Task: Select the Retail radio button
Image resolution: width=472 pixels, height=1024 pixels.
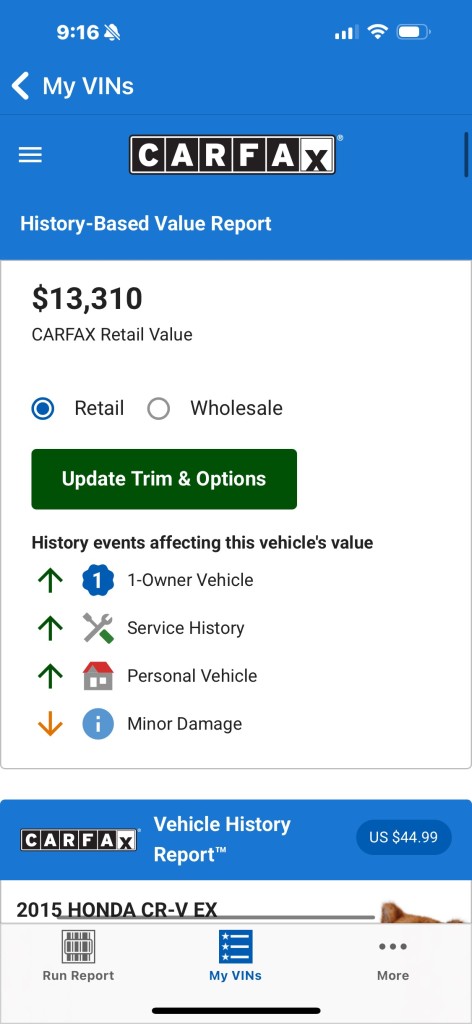Action: coord(43,409)
